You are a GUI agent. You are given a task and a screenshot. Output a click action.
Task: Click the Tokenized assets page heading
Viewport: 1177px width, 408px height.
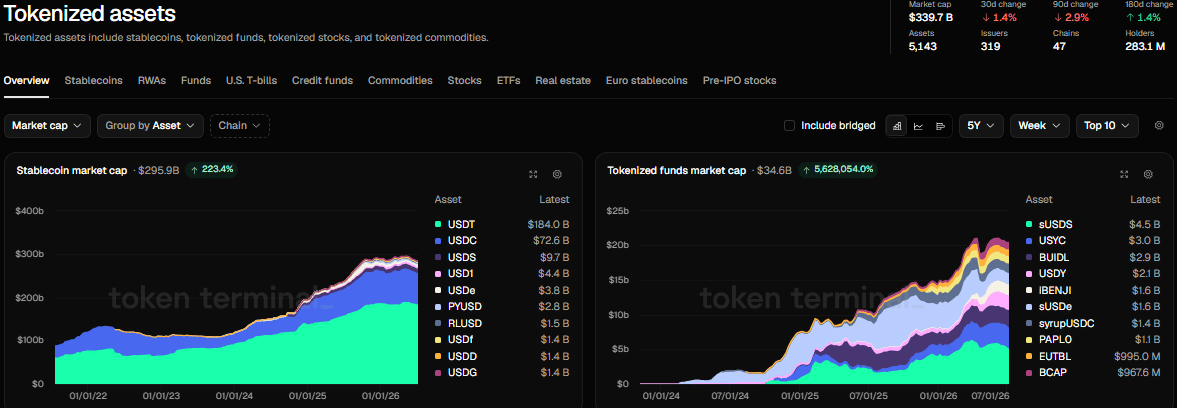tap(90, 13)
